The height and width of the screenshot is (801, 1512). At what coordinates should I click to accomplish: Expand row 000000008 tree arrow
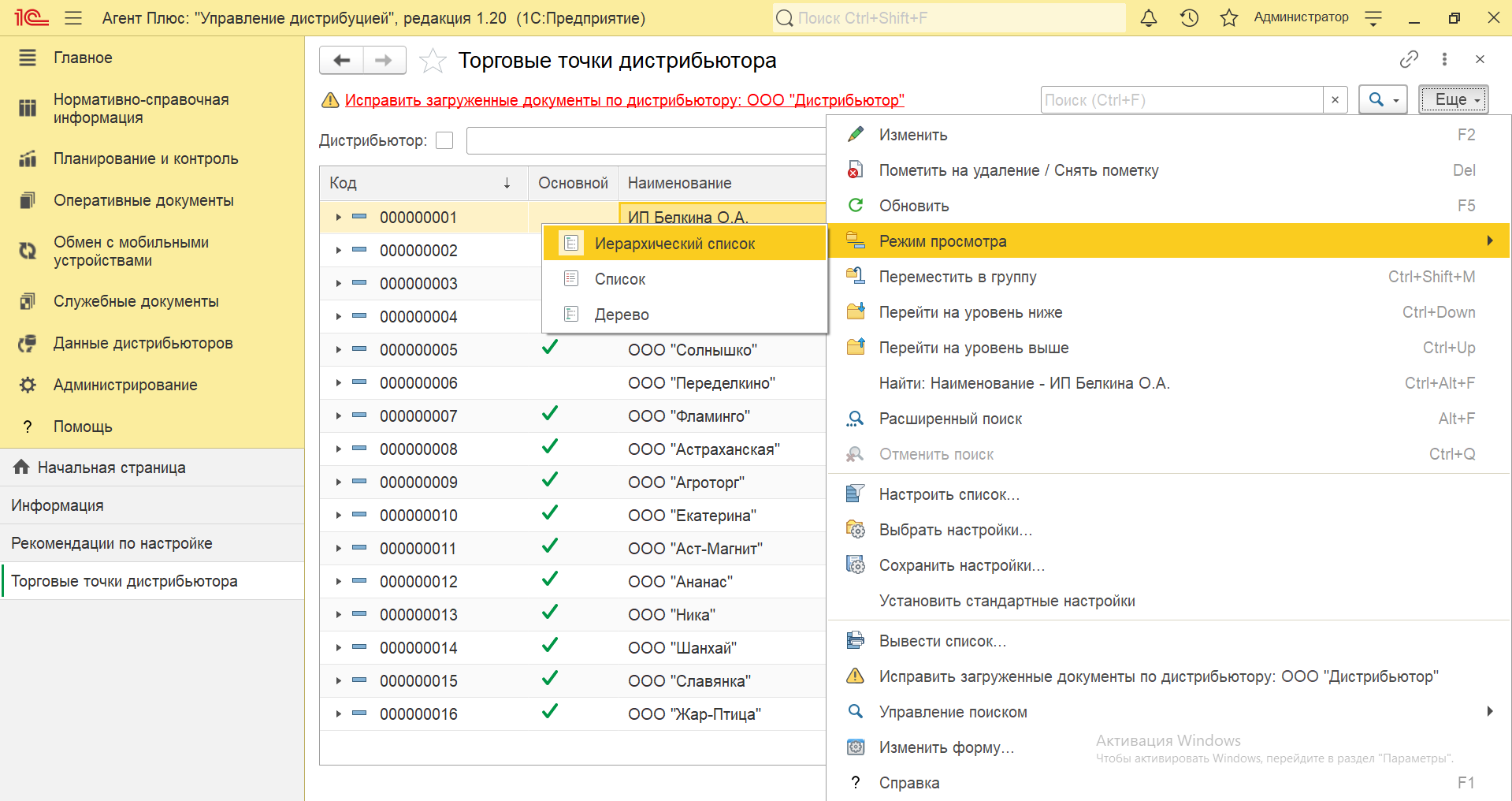pyautogui.click(x=338, y=449)
